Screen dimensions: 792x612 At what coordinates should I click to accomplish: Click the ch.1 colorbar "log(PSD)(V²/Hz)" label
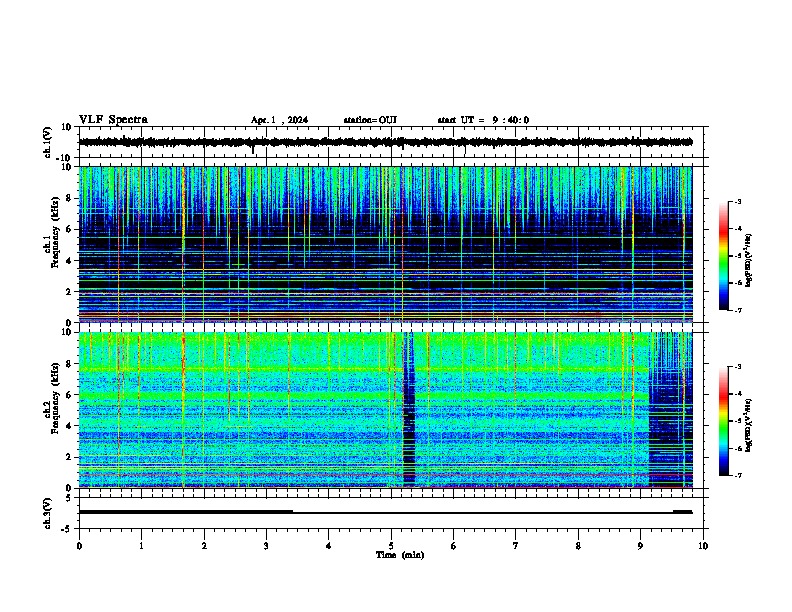point(748,260)
